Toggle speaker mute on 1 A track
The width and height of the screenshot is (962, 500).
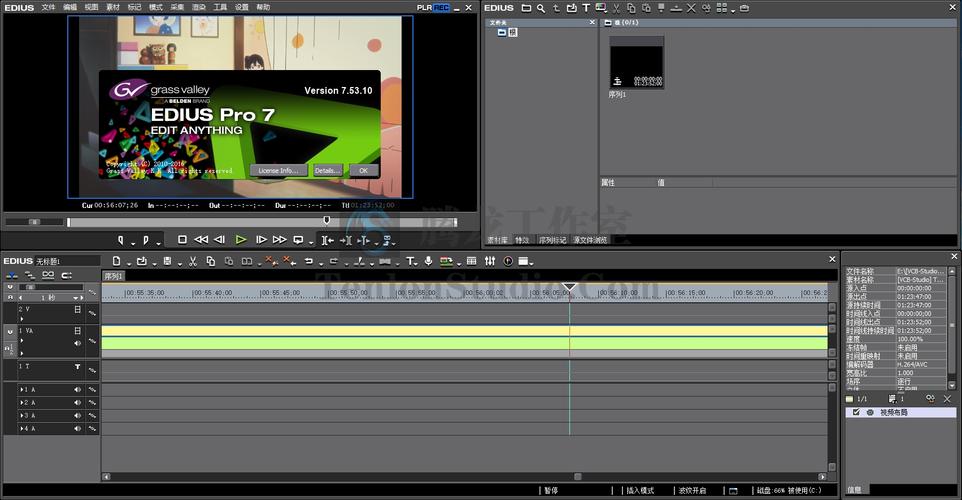tap(77, 390)
